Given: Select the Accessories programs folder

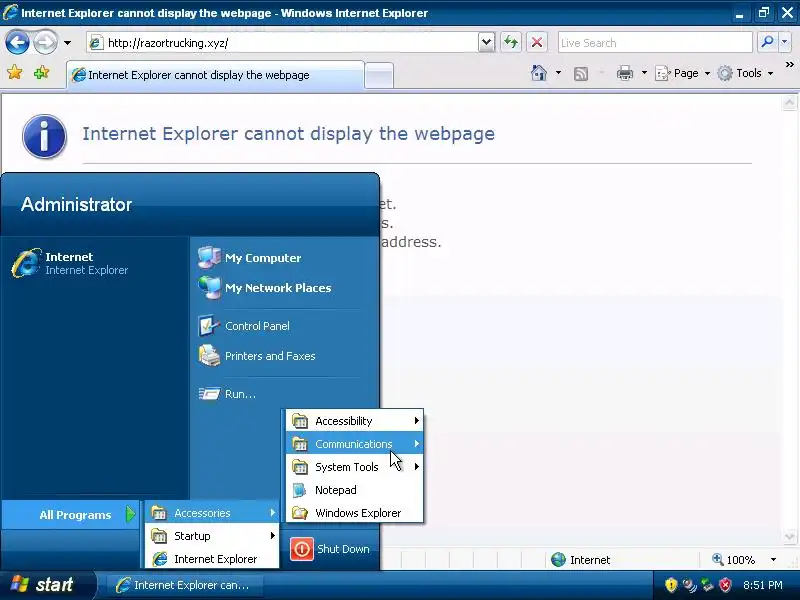Looking at the screenshot, I should click(x=212, y=513).
